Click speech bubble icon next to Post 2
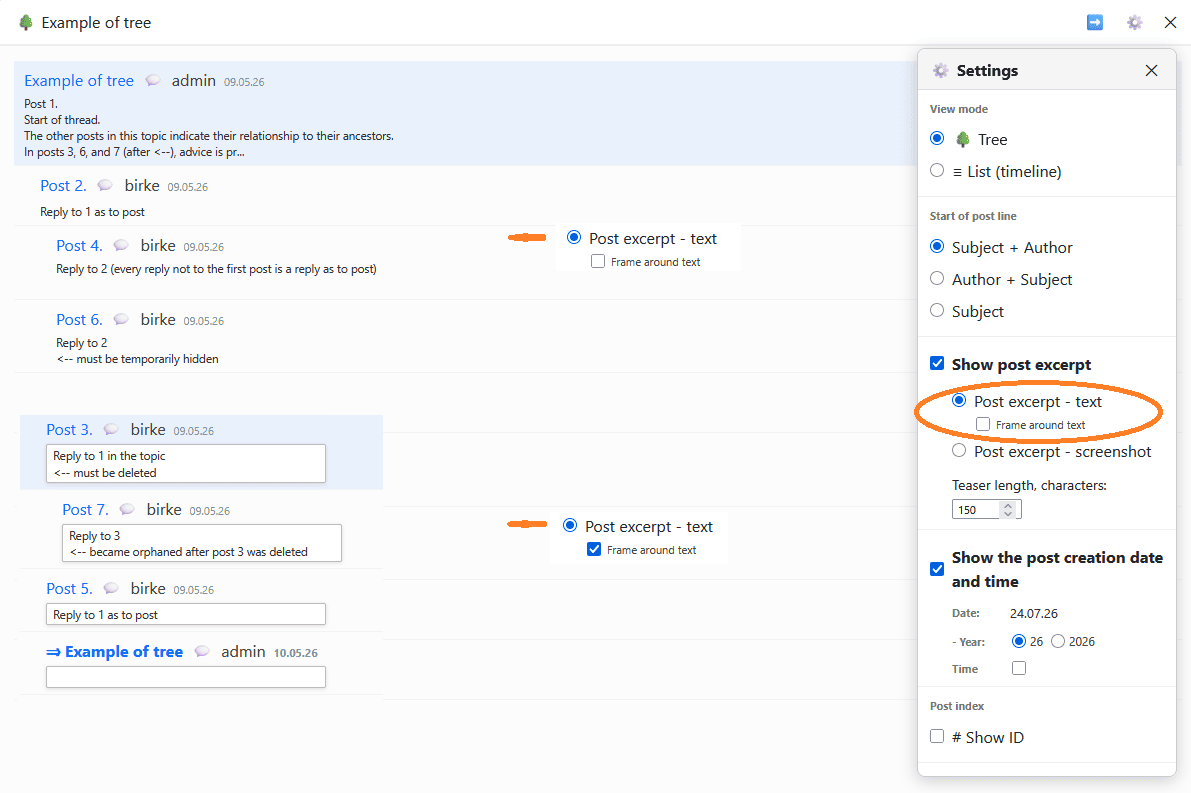Screen dimensions: 1191x793 click(x=105, y=185)
